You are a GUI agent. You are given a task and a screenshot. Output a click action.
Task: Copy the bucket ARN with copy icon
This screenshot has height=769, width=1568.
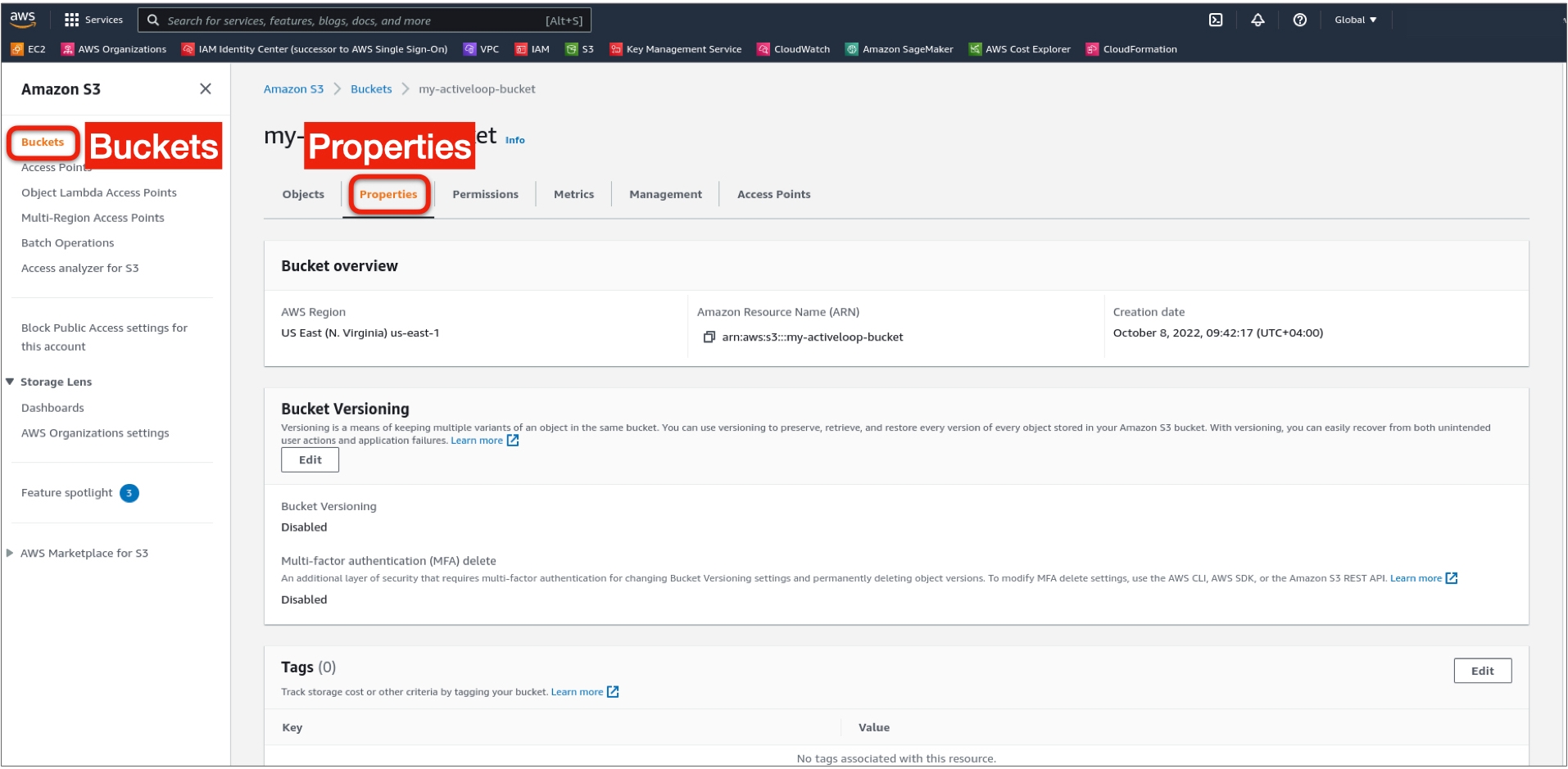tap(709, 337)
